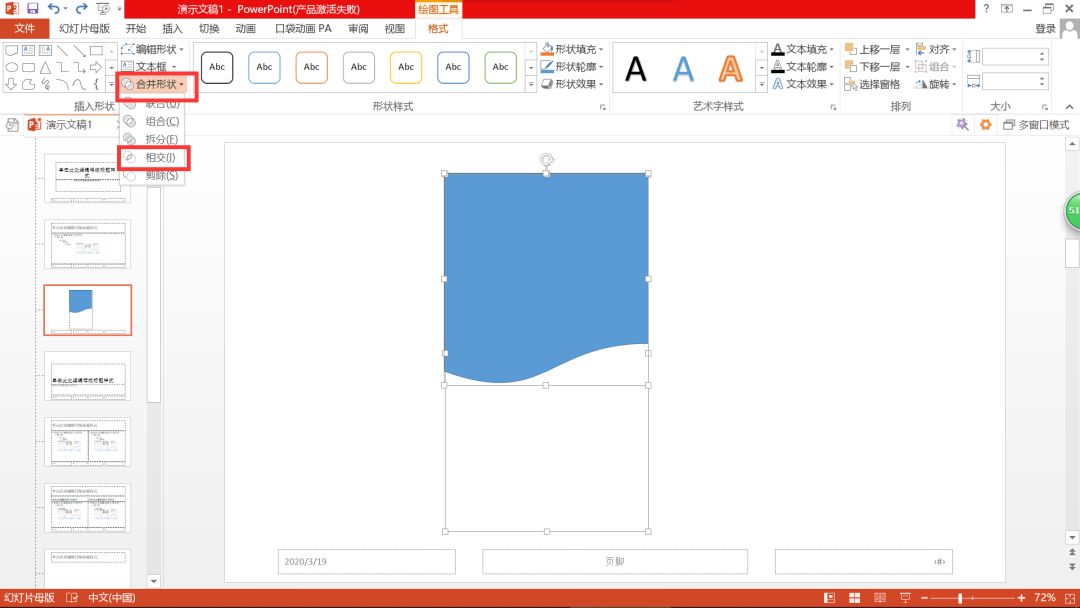Click Bring Forward (上移一层) button
The height and width of the screenshot is (608, 1080).
point(872,49)
